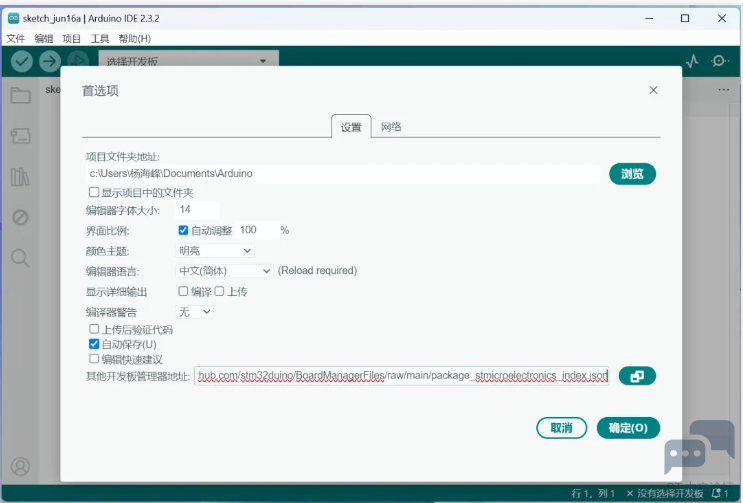Close the 首选项 dialog with the X
This screenshot has width=743, height=503.
[x=653, y=90]
